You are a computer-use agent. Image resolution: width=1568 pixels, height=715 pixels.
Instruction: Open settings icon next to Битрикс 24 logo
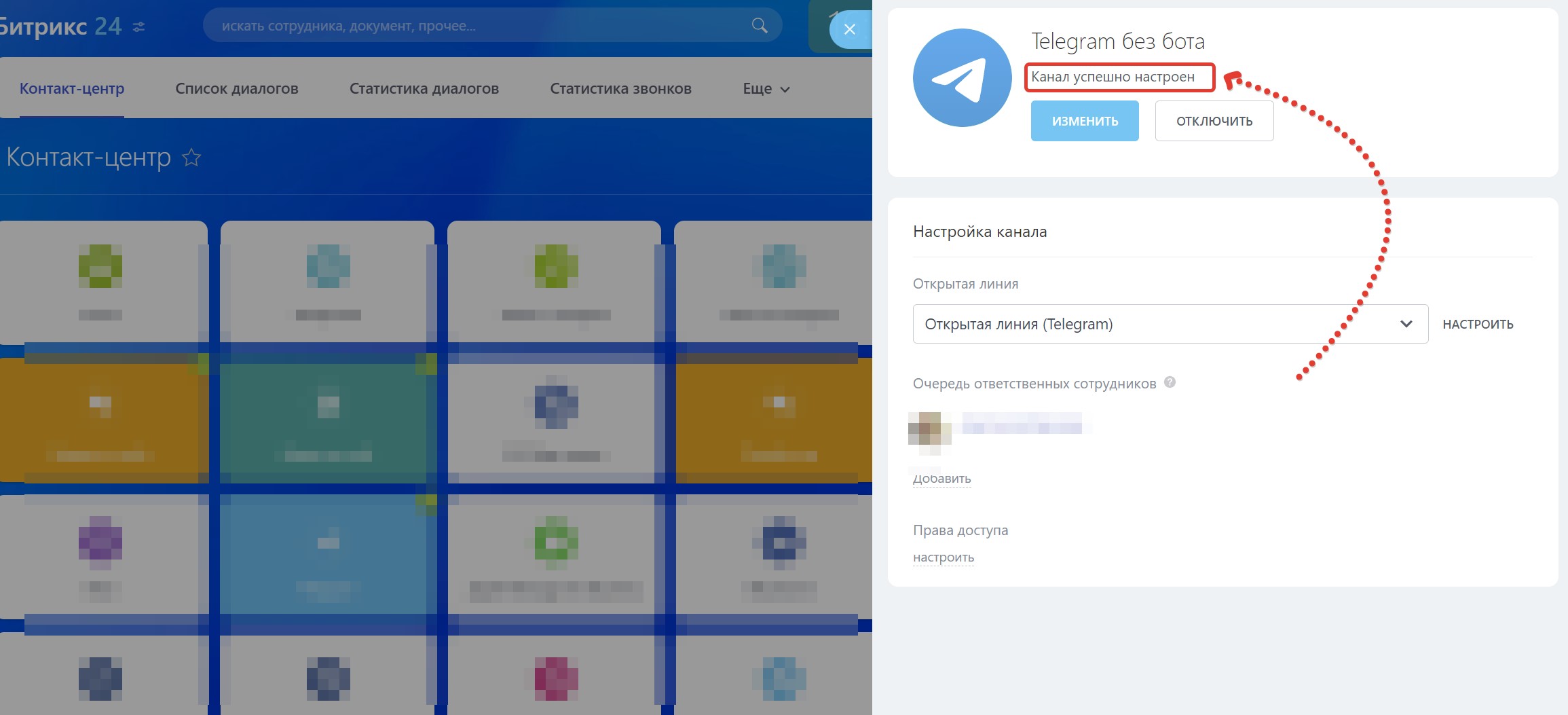click(x=139, y=27)
